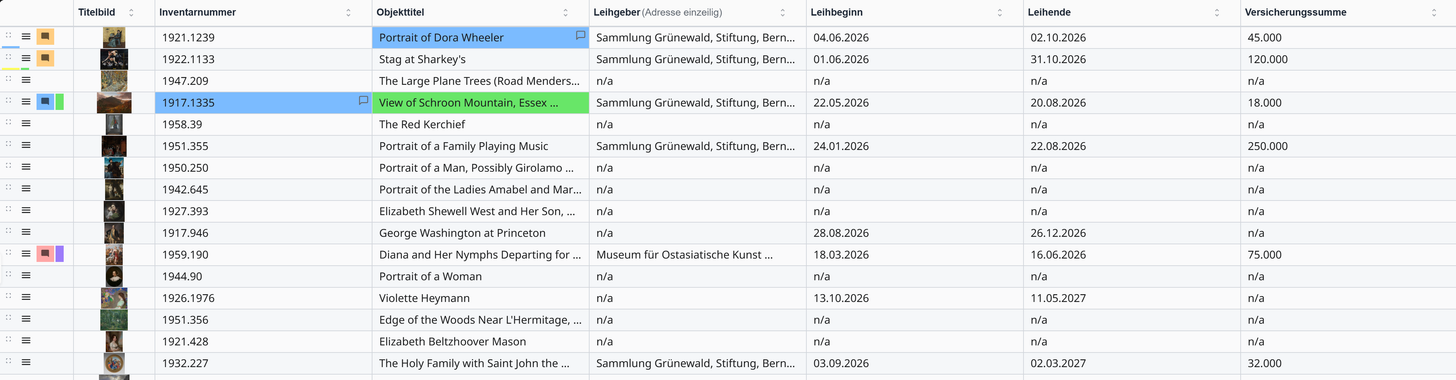Select inventory number 1951.356 cell
Image resolution: width=1456 pixels, height=380 pixels.
pyautogui.click(x=264, y=320)
